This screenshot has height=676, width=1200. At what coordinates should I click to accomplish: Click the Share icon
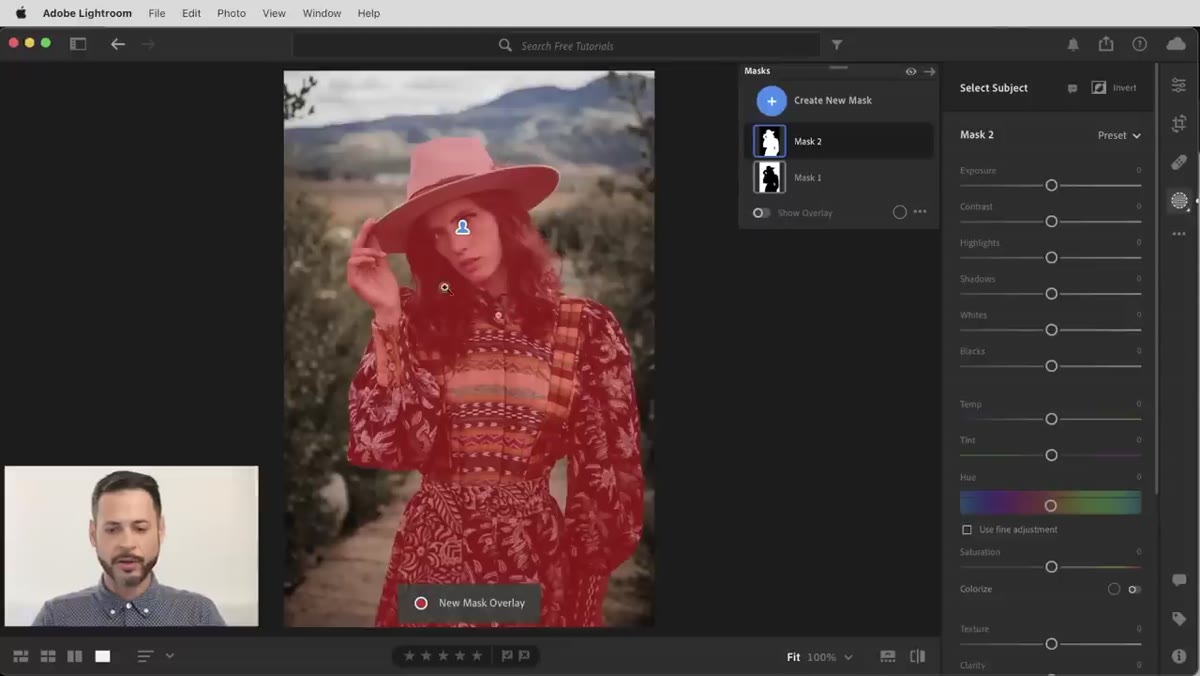tap(1106, 44)
